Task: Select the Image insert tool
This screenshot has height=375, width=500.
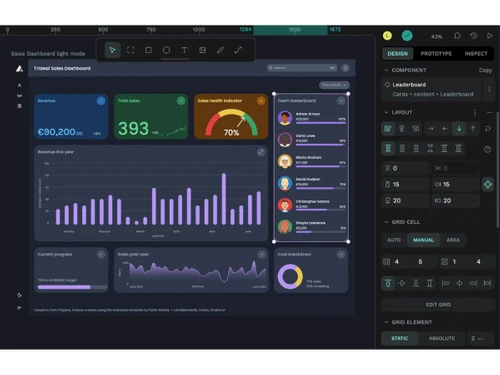Action: point(202,50)
